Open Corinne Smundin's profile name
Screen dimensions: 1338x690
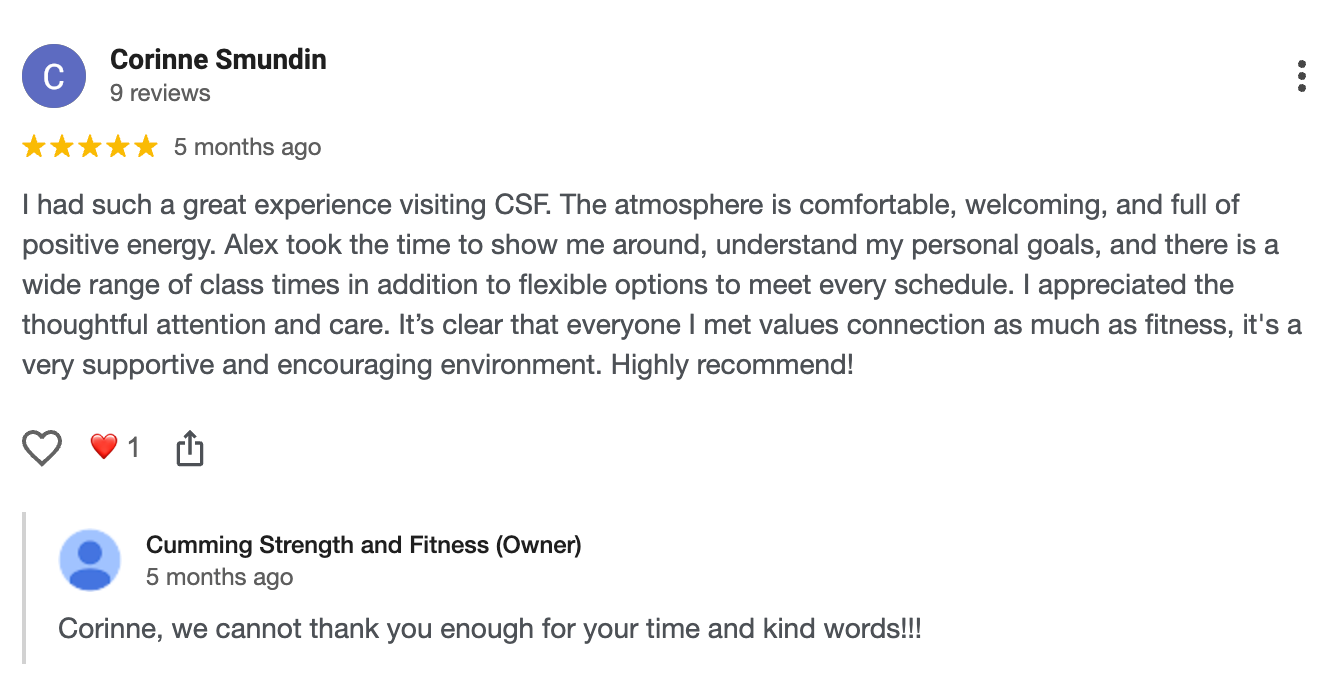(x=218, y=60)
